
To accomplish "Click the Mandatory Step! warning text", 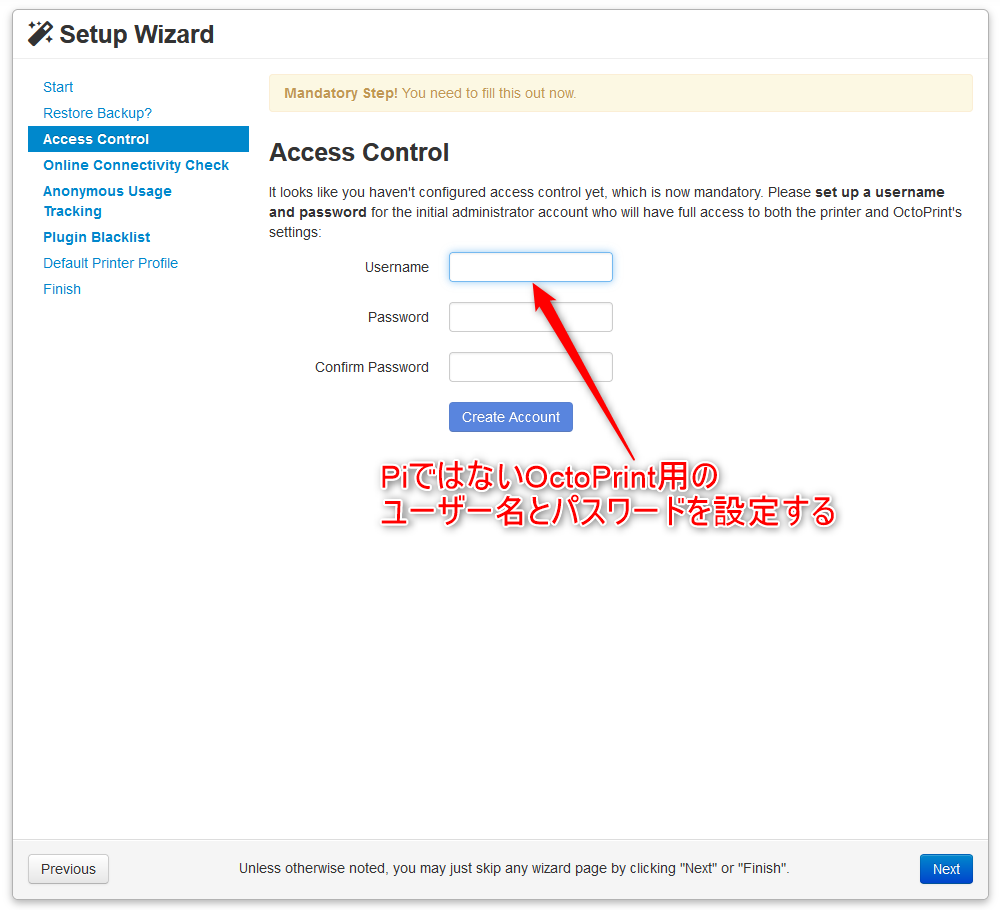I will point(430,93).
